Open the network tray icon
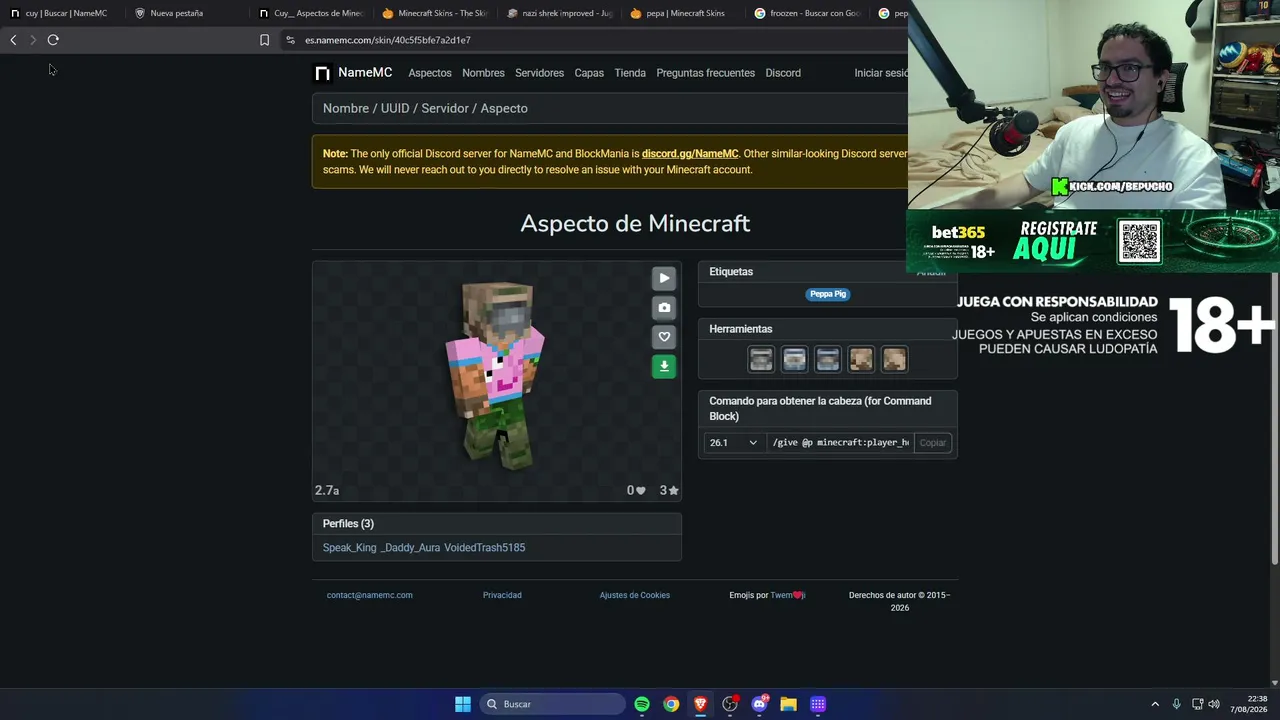This screenshot has width=1280, height=720. pyautogui.click(x=1197, y=704)
